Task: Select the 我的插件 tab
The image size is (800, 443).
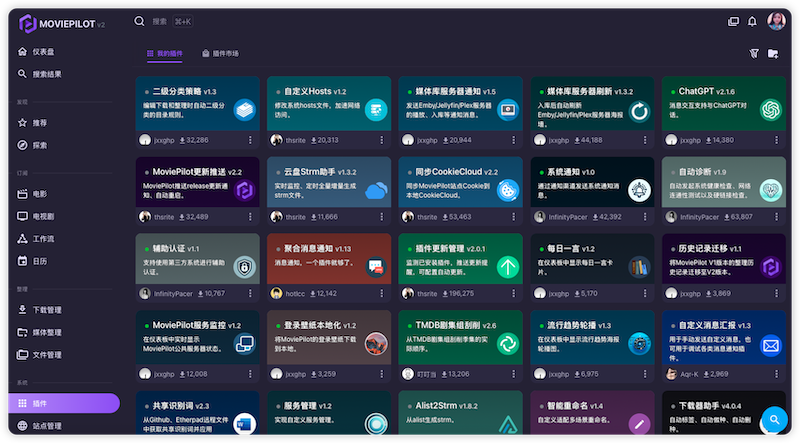Action: tap(164, 54)
